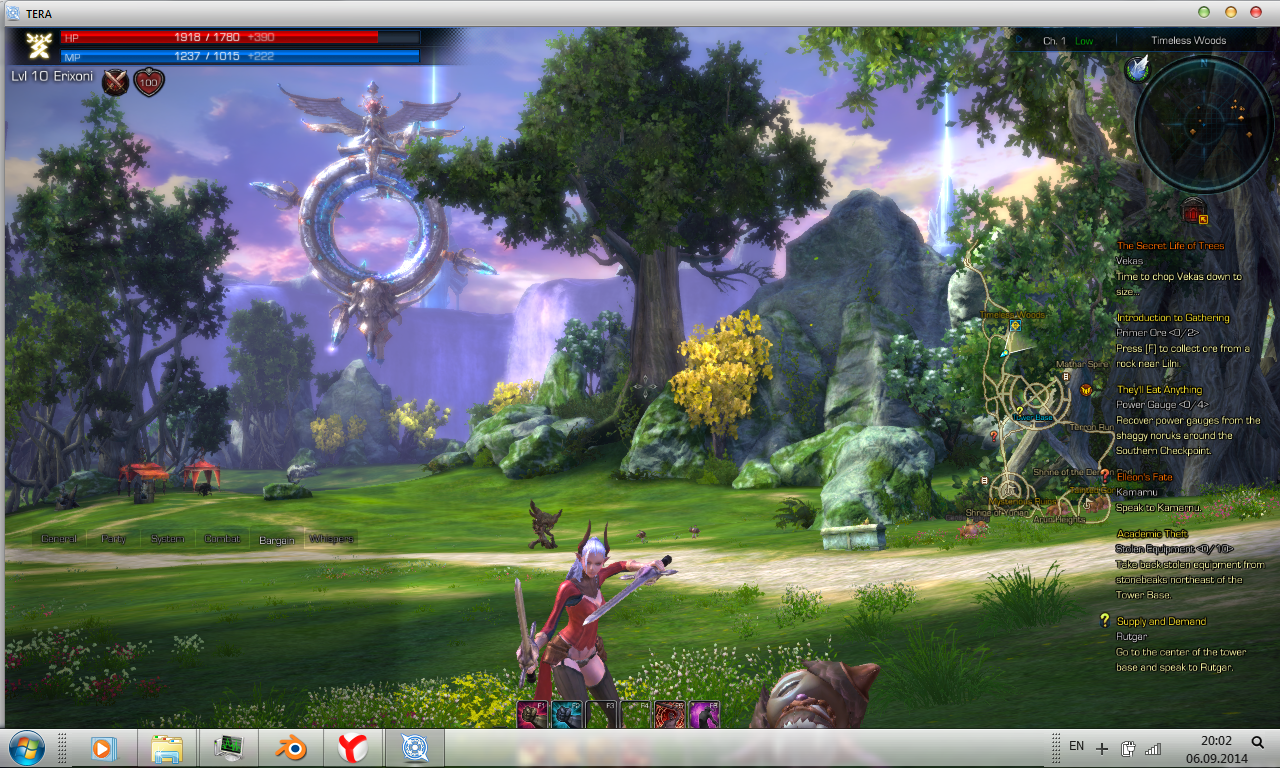Image resolution: width=1280 pixels, height=768 pixels.
Task: Click the Timeless Woods marker on overlay map
Action: click(x=1016, y=325)
